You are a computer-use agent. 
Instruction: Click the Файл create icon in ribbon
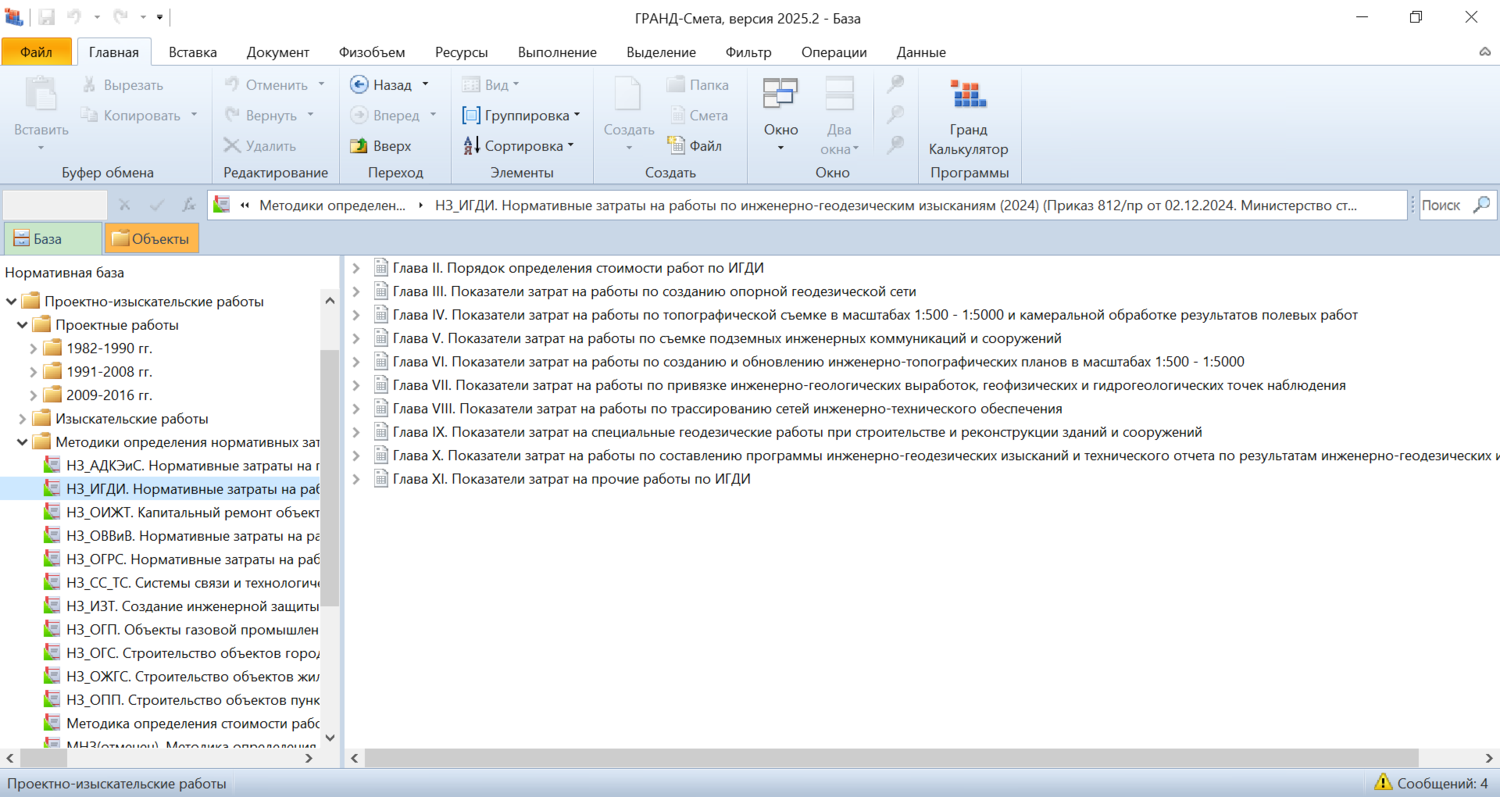click(x=677, y=146)
